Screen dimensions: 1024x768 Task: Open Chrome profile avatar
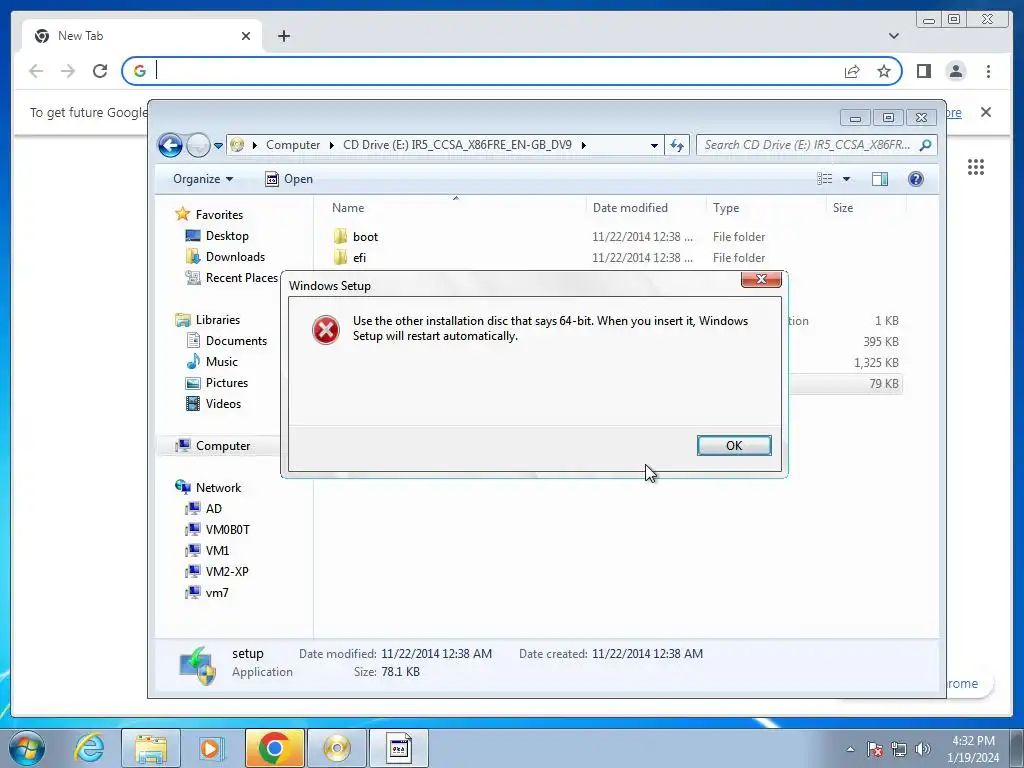pos(955,71)
